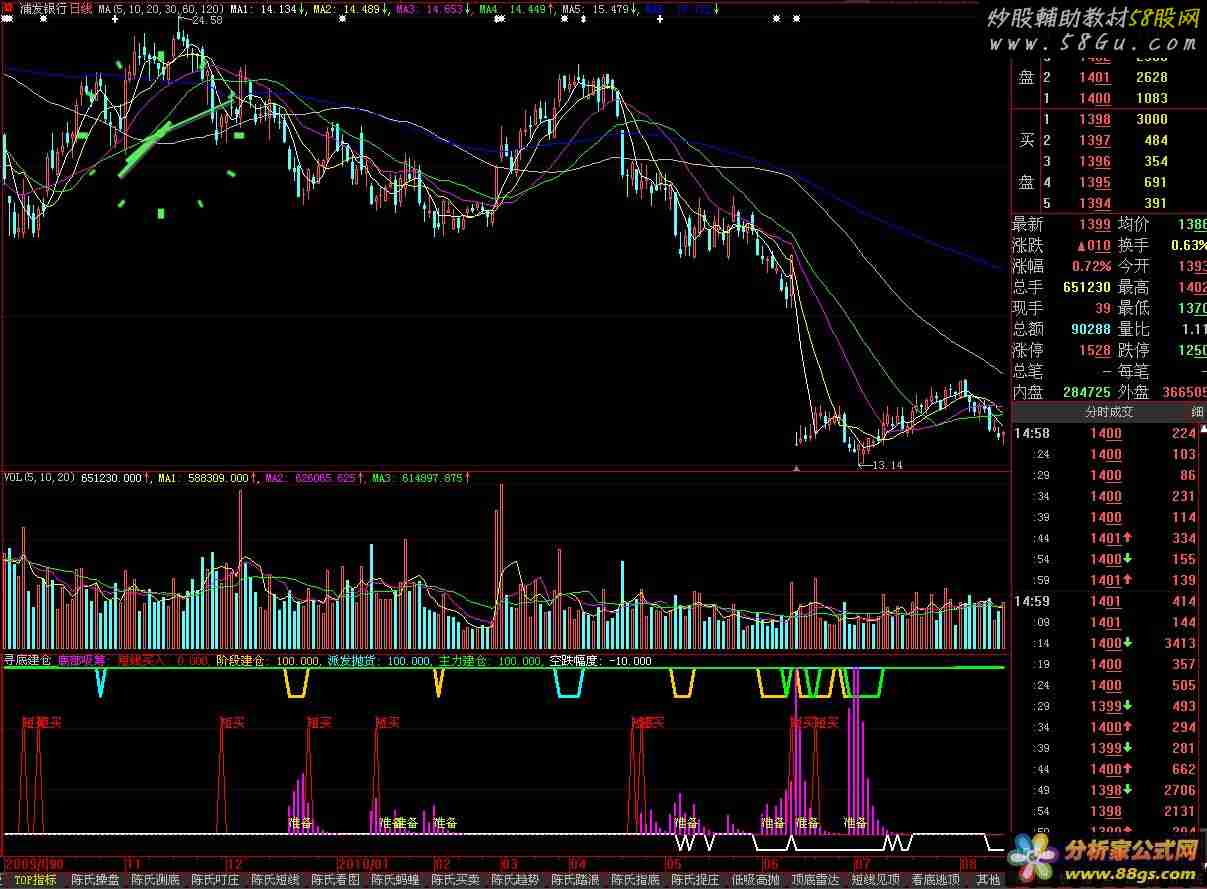Image resolution: width=1207 pixels, height=889 pixels.
Task: Click the 空跌幅度: -10.000 label
Action: click(x=600, y=661)
